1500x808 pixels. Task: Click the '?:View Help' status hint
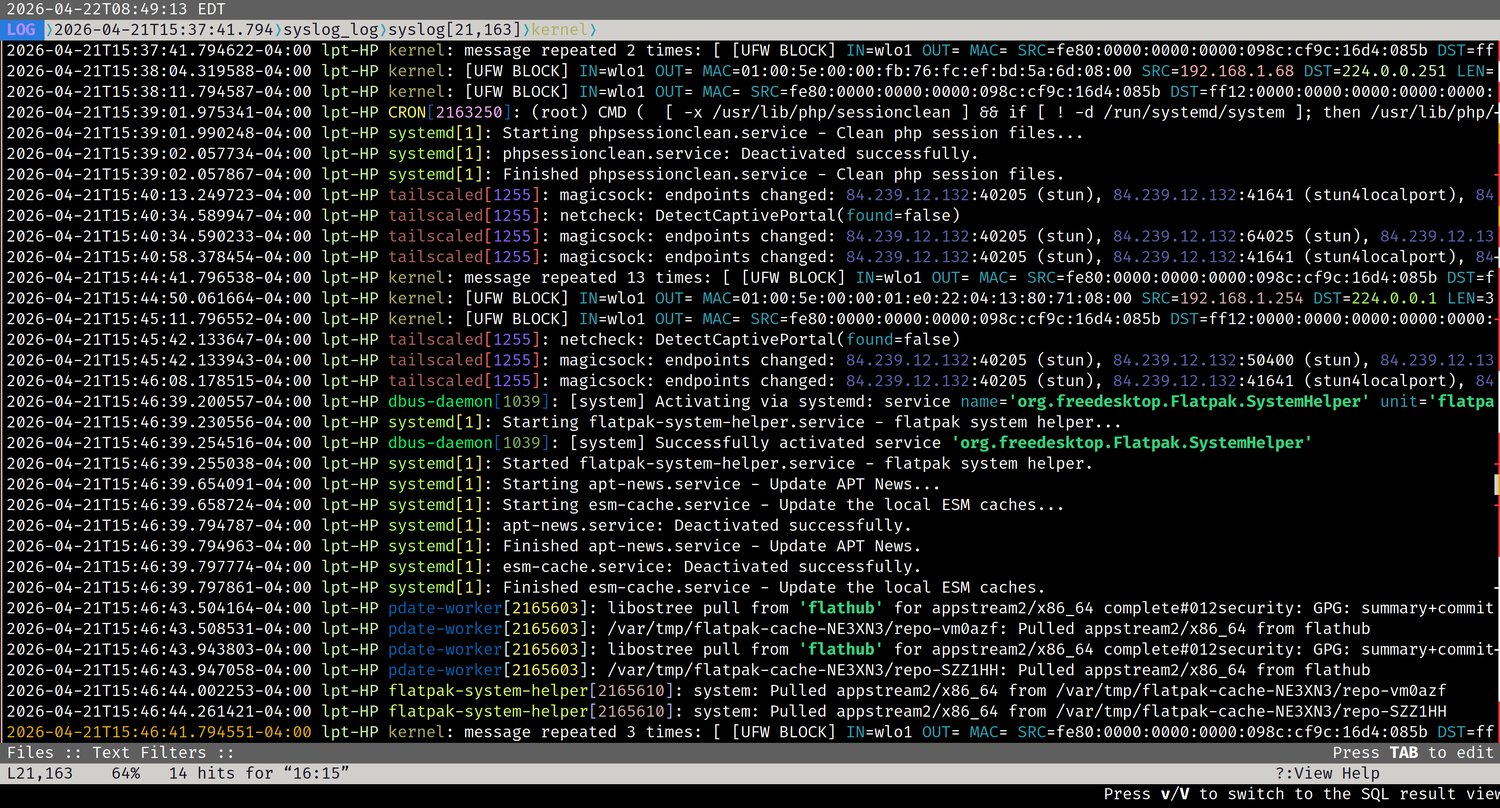[x=1327, y=773]
